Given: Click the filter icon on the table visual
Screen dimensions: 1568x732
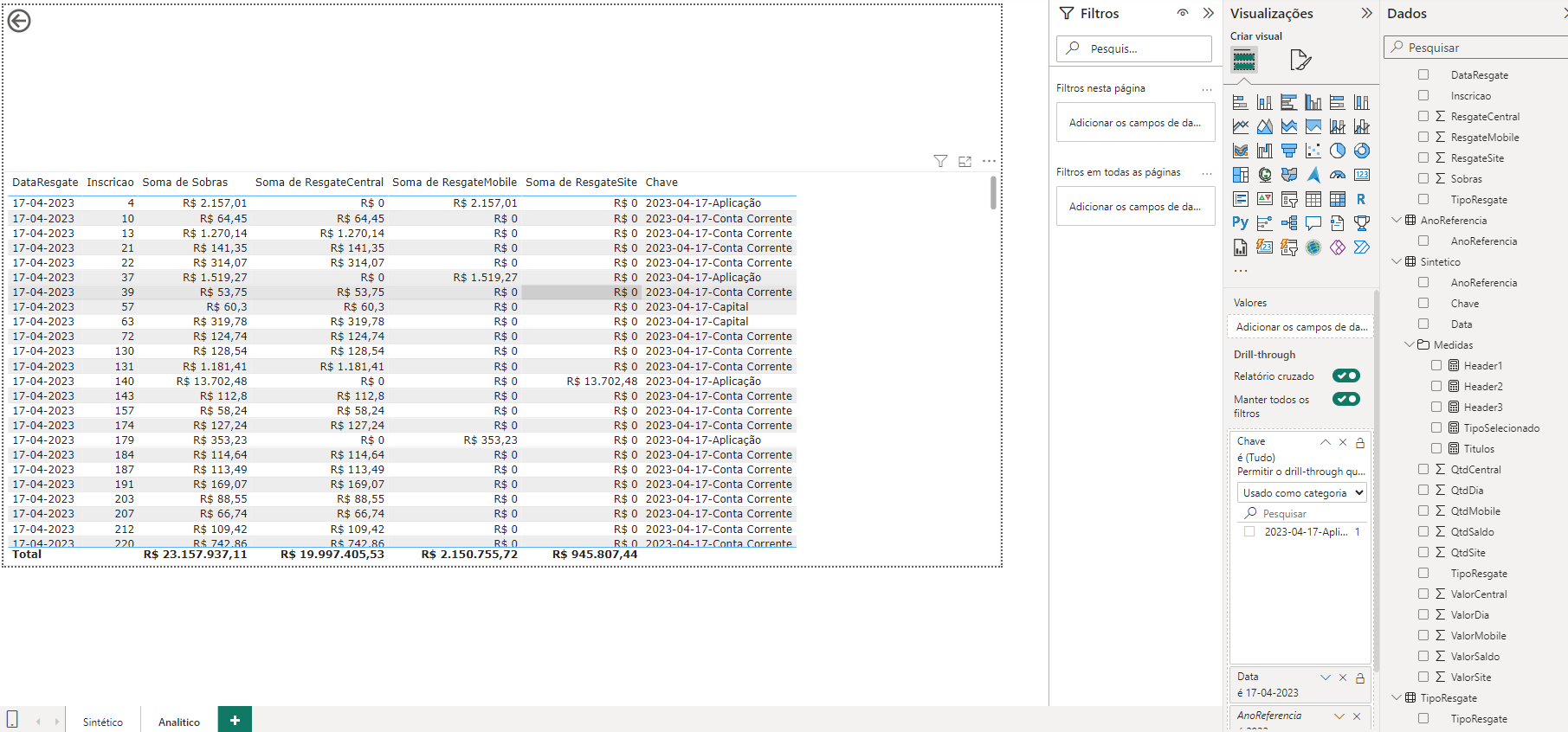Looking at the screenshot, I should 940,161.
